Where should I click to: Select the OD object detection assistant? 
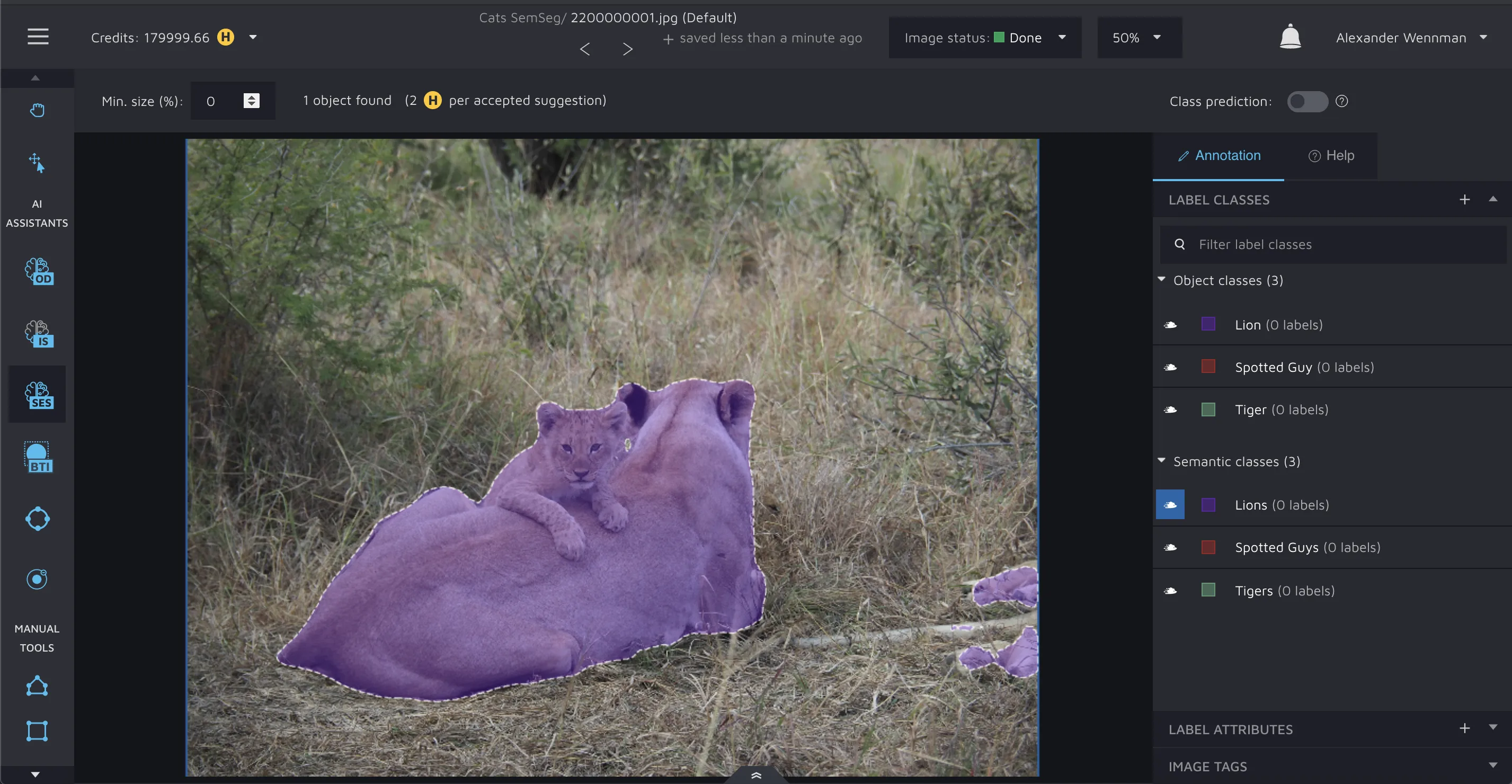tap(39, 272)
